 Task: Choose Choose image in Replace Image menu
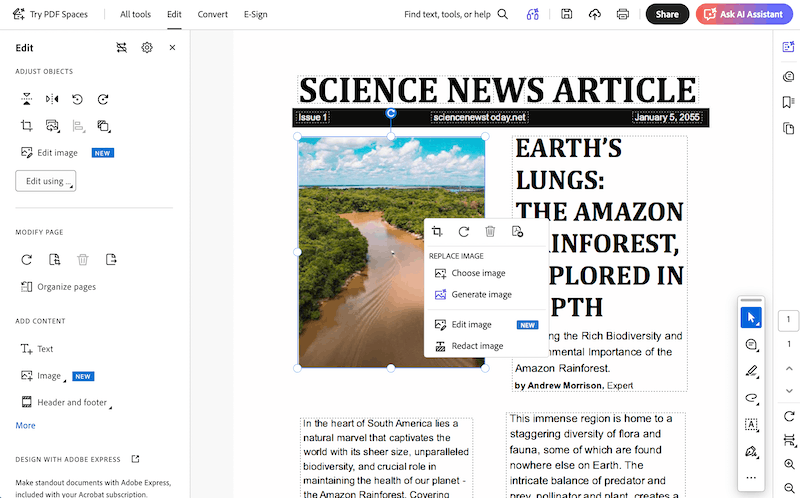tap(470, 273)
